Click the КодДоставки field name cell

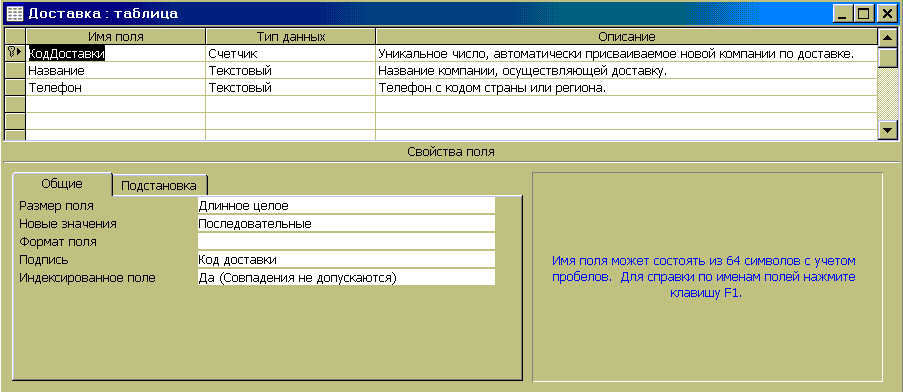coord(116,54)
